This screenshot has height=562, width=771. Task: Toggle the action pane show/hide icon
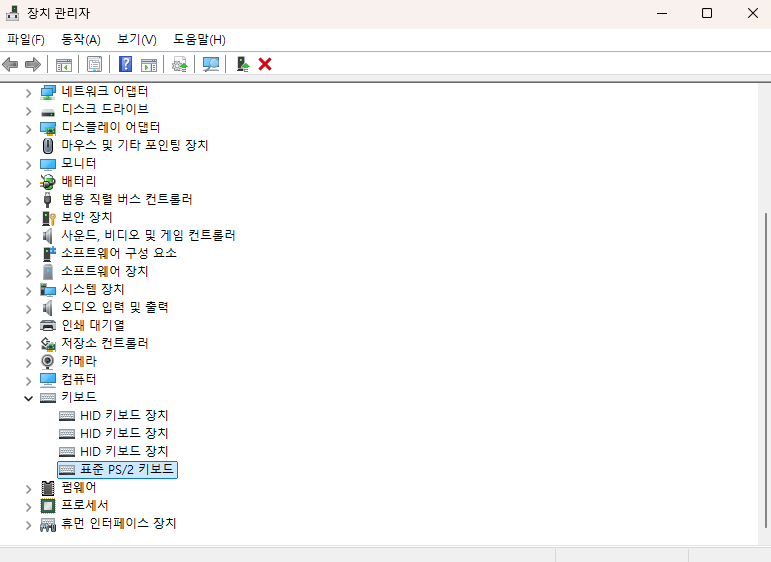tap(148, 64)
